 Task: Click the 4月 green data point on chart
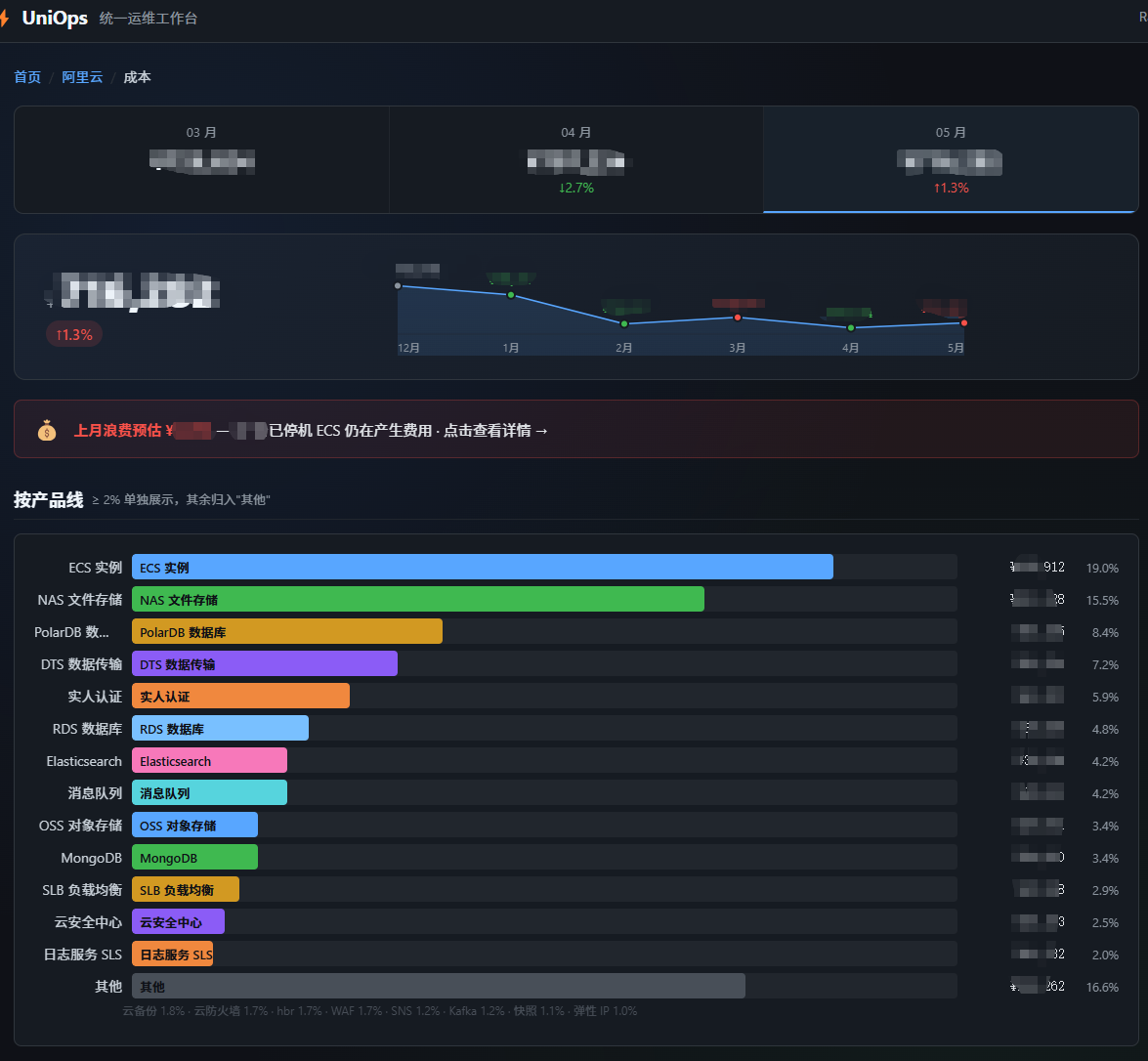851,328
